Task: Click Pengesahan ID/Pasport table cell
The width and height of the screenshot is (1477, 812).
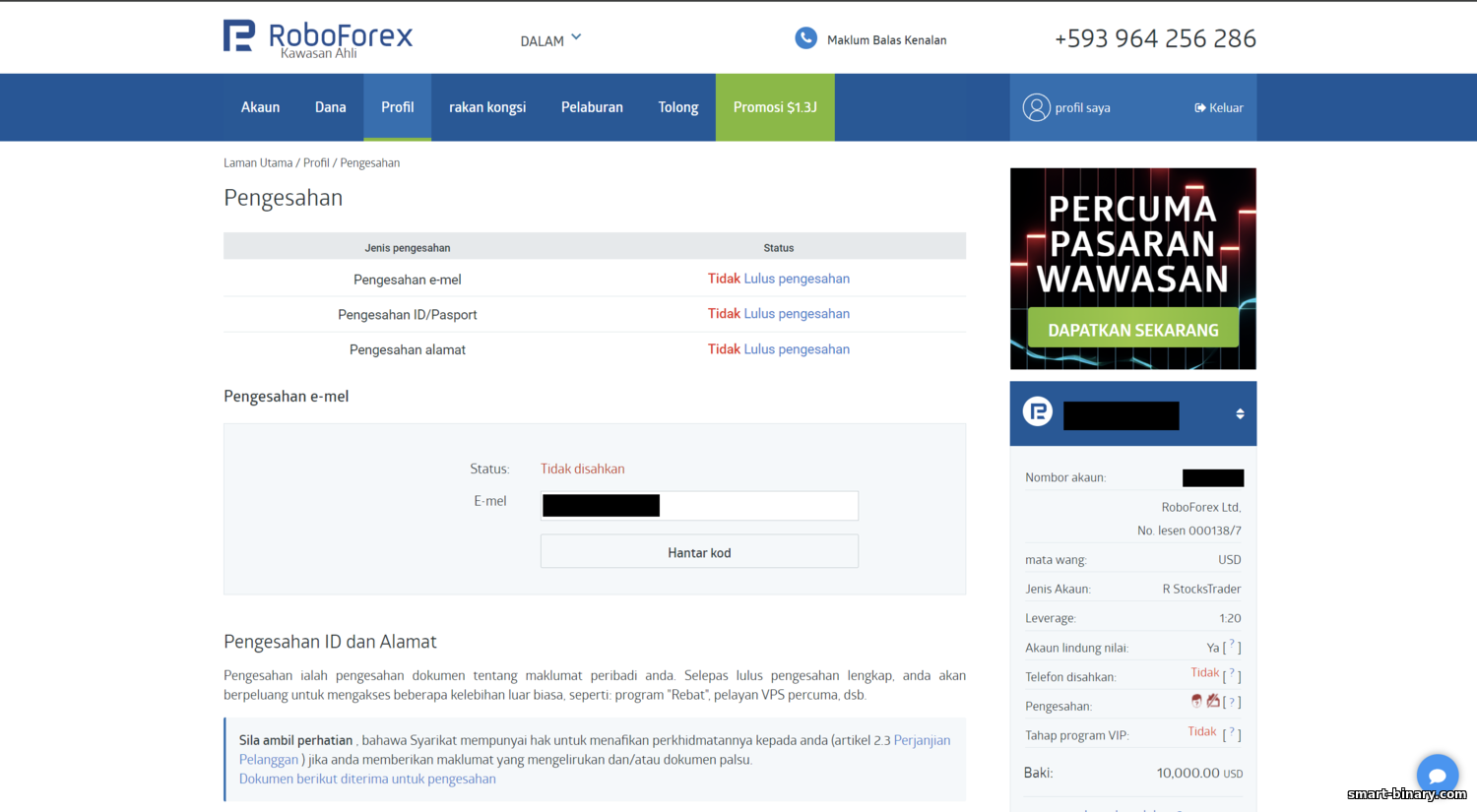Action: pyautogui.click(x=408, y=315)
